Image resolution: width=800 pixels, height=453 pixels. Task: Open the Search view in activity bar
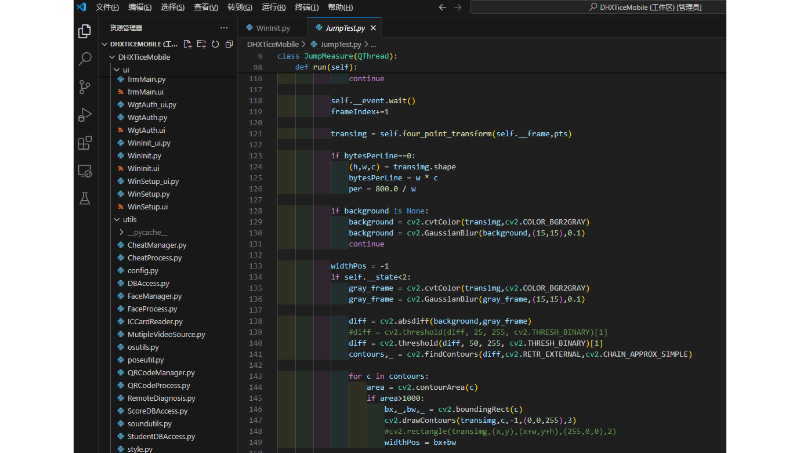pyautogui.click(x=85, y=59)
